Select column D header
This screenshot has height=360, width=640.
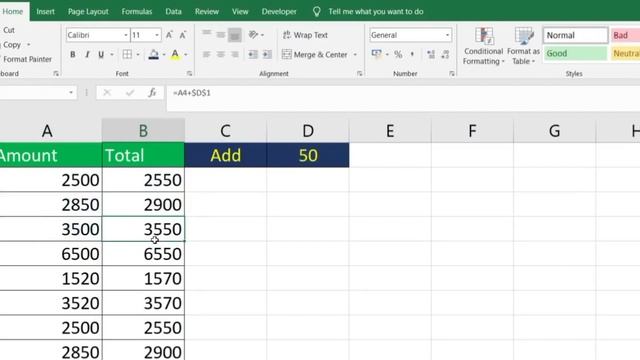click(308, 131)
